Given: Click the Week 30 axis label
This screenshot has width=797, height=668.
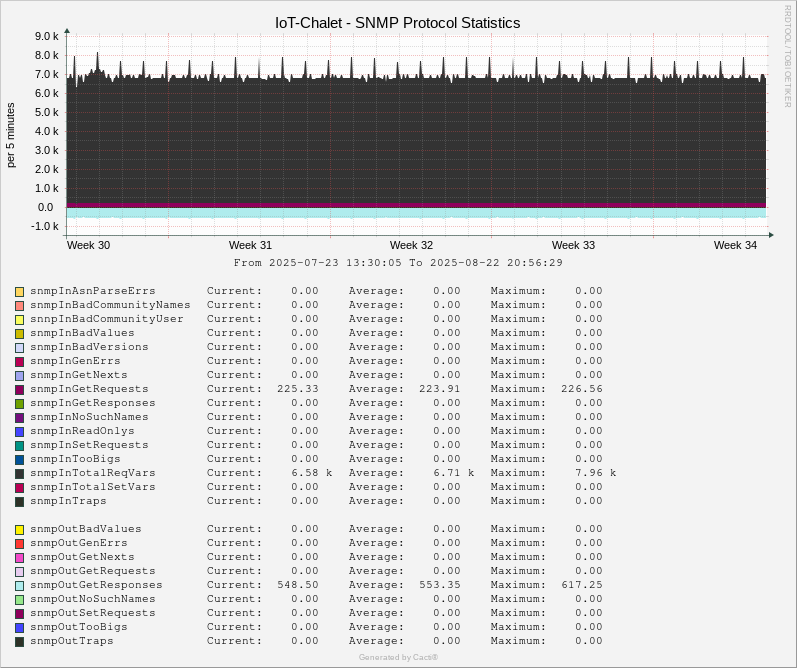Looking at the screenshot, I should pos(88,245).
